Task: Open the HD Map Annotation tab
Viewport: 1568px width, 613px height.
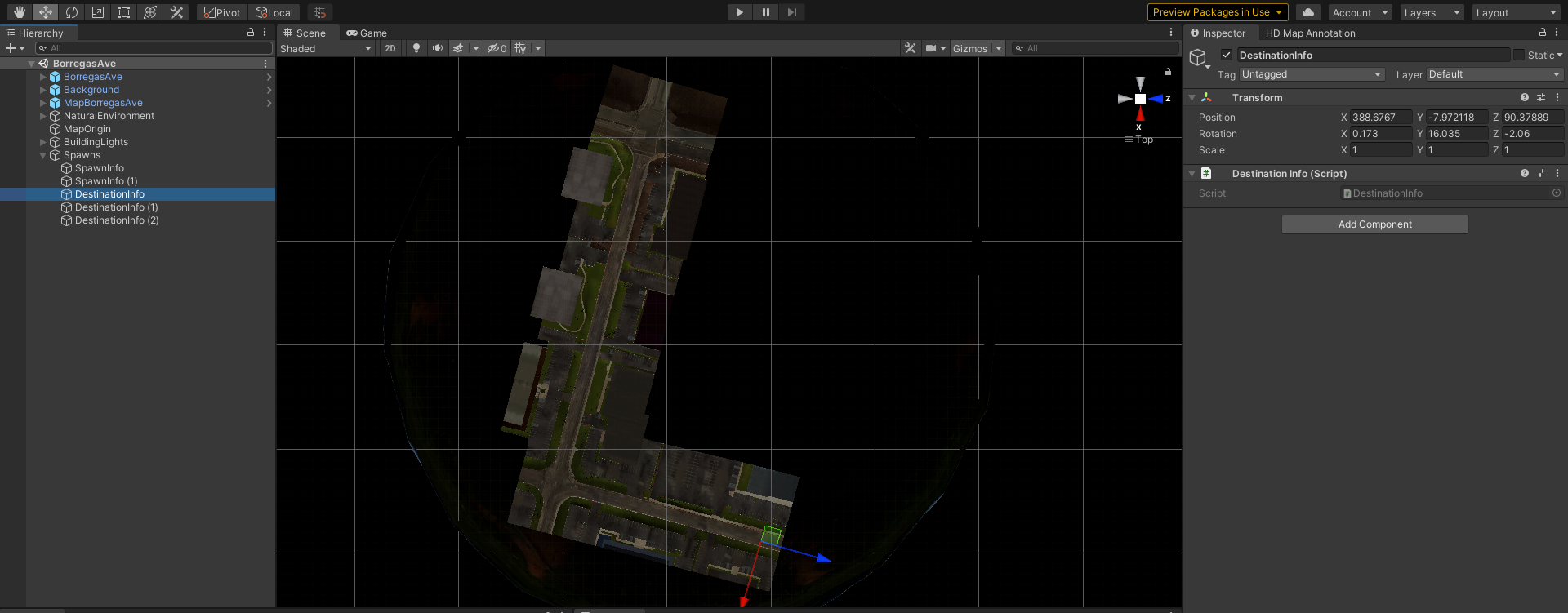Action: (1310, 33)
